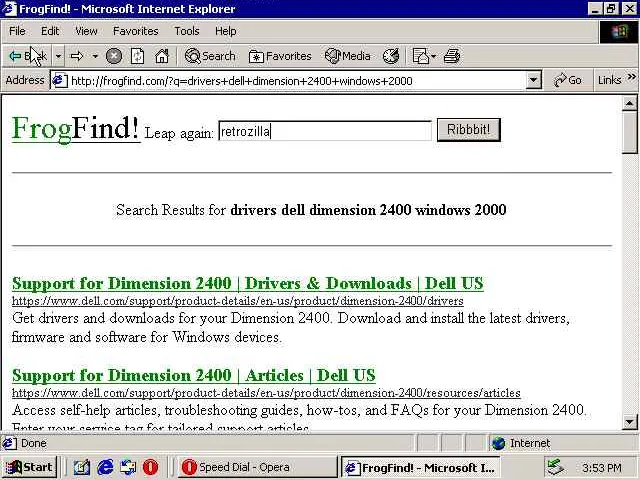Viewport: 640px width, 480px height.
Task: Expand the Links toolbar chevron
Action: pos(631,77)
